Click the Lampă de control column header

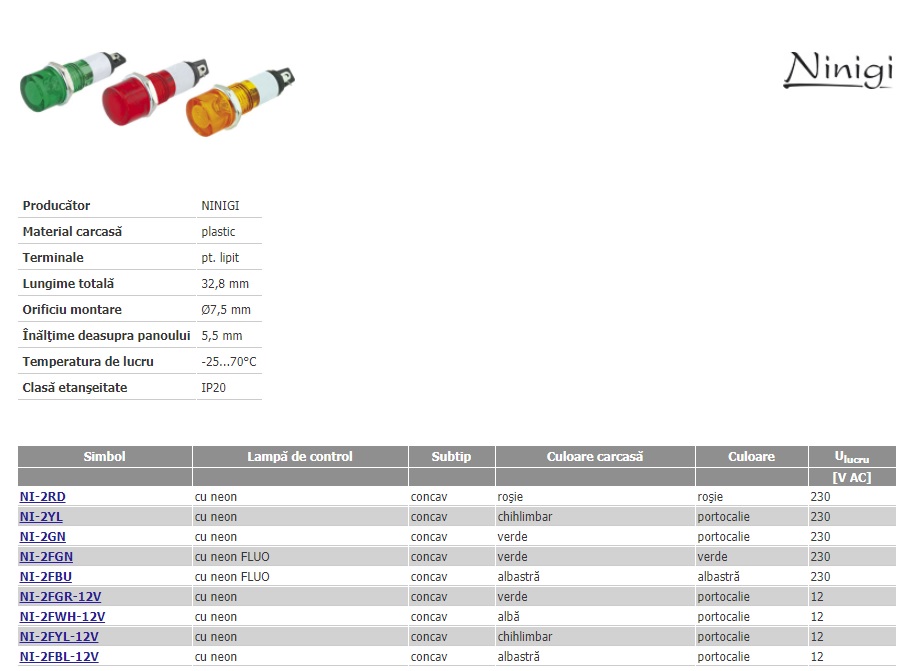[300, 457]
